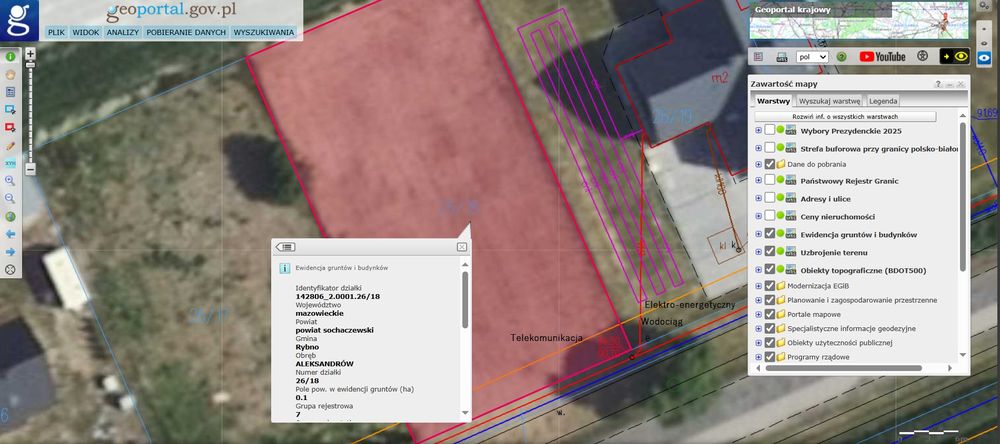1000x444 pixels.
Task: Open the XYN coordinates tool
Action: coord(10,163)
